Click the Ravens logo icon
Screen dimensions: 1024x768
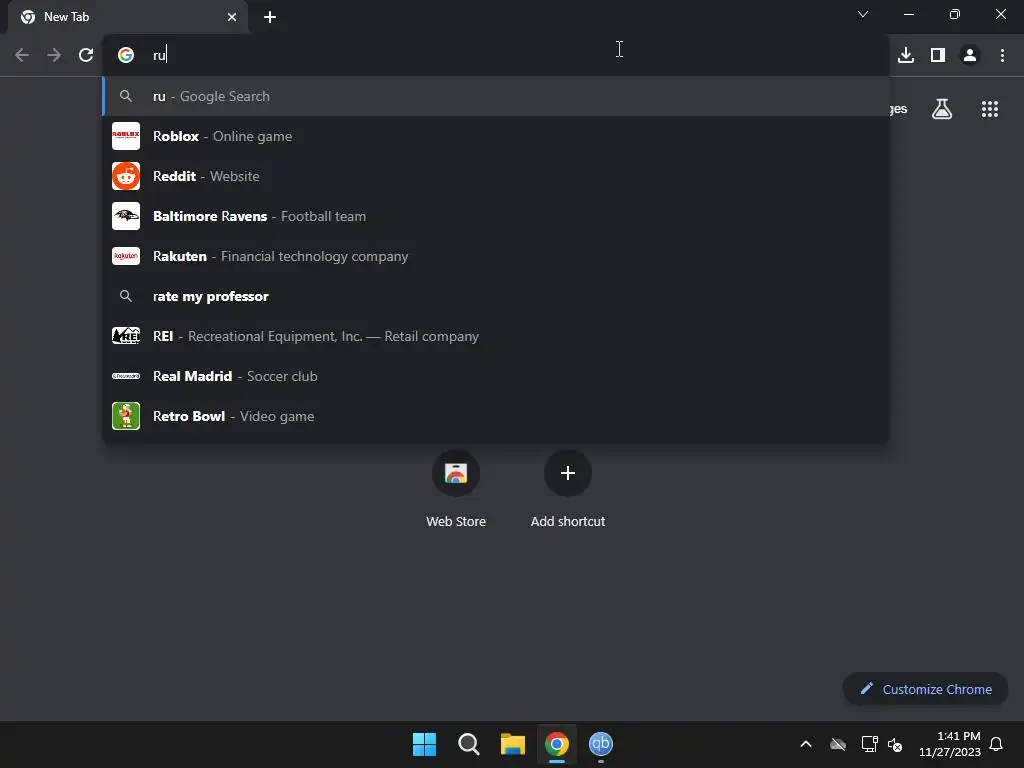[x=126, y=216]
